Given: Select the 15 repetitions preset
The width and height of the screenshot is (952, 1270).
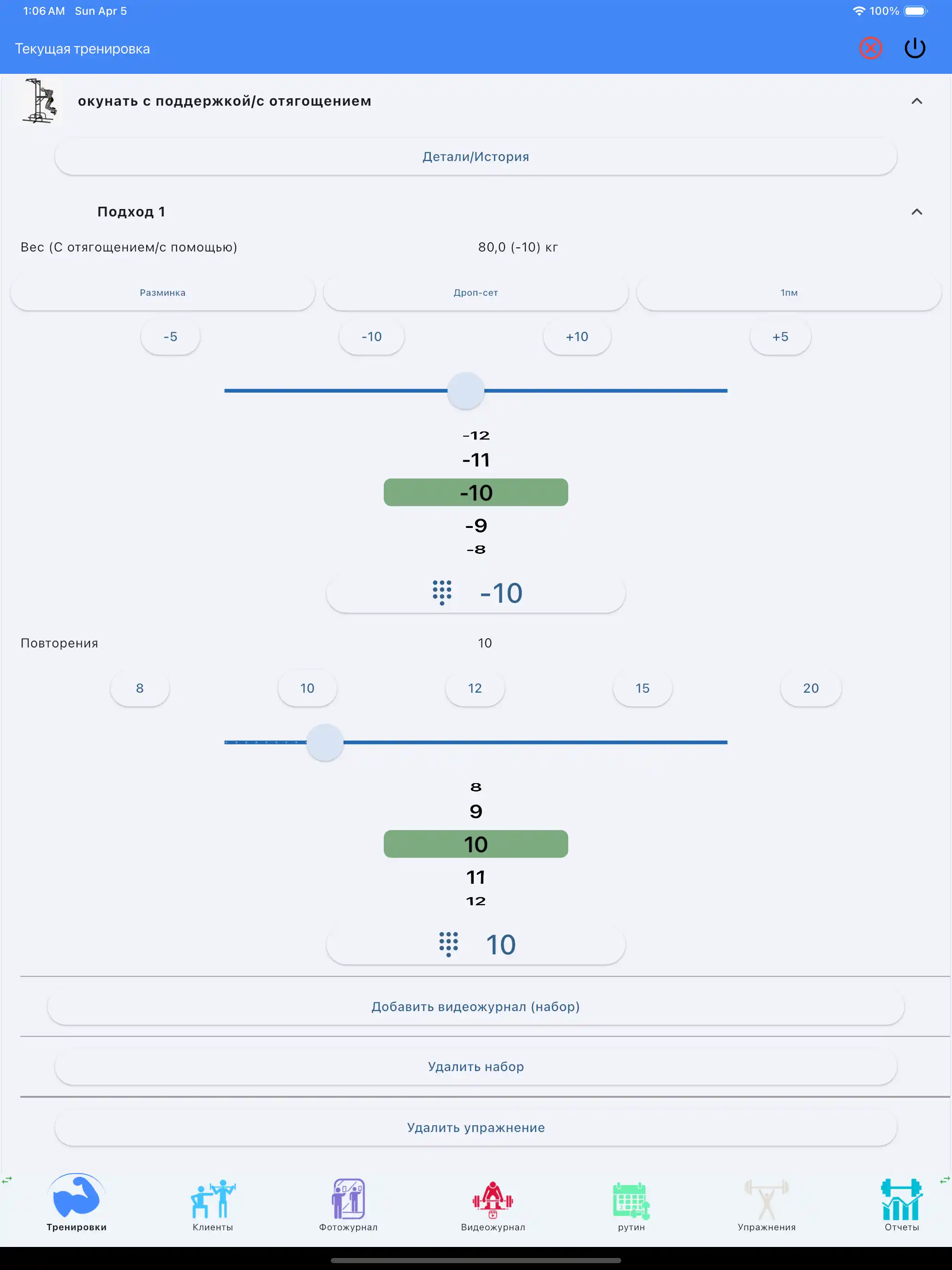Looking at the screenshot, I should [x=642, y=689].
